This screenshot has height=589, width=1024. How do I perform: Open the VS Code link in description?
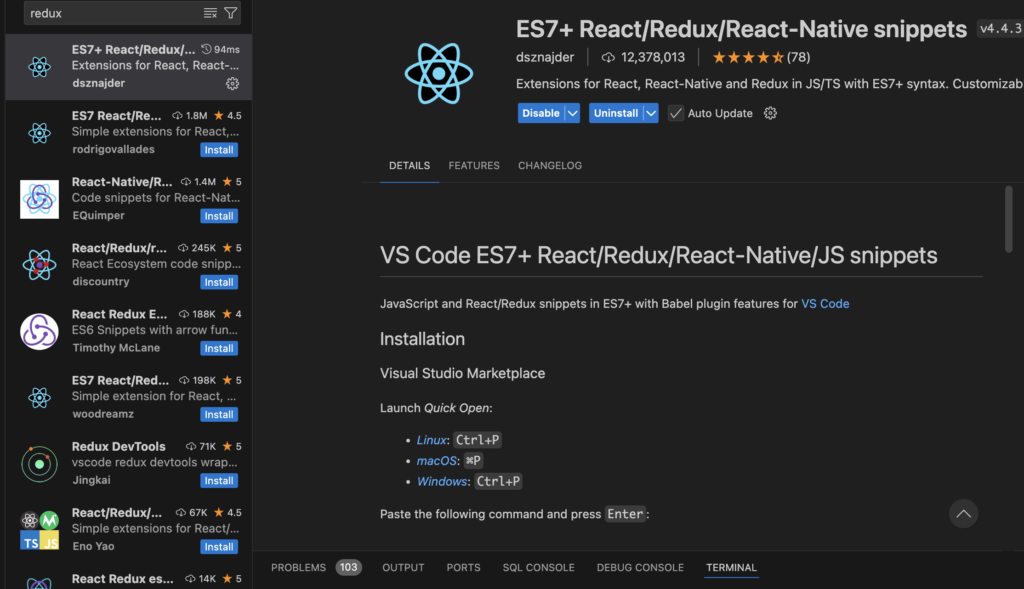click(825, 303)
